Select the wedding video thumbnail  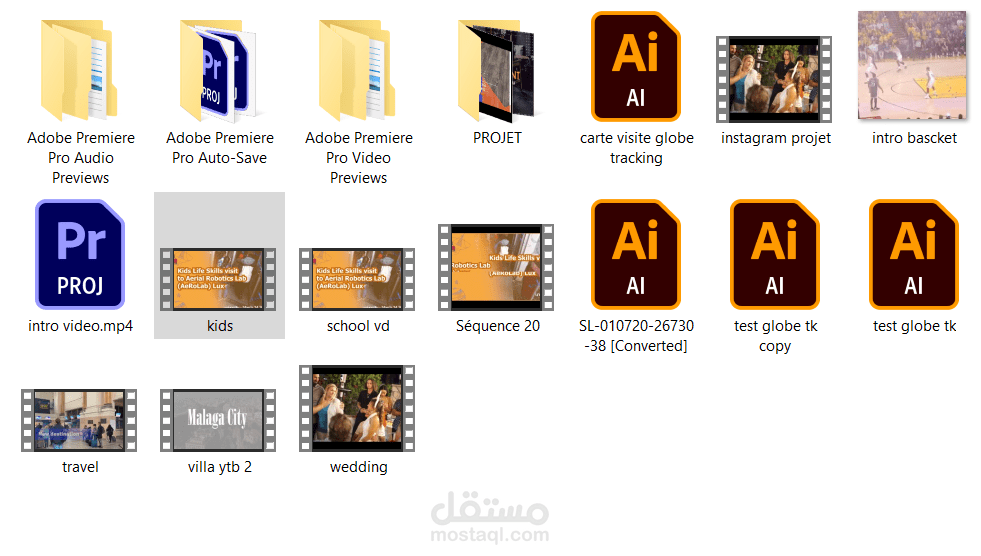357,408
